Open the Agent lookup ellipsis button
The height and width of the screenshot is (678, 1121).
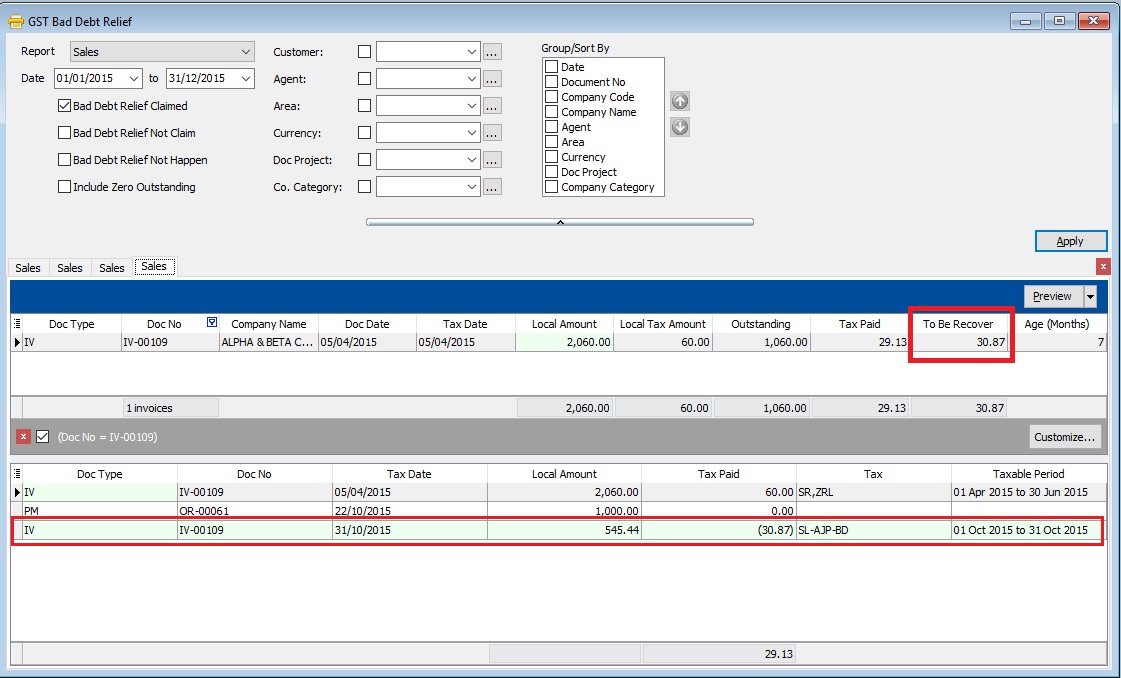click(492, 79)
